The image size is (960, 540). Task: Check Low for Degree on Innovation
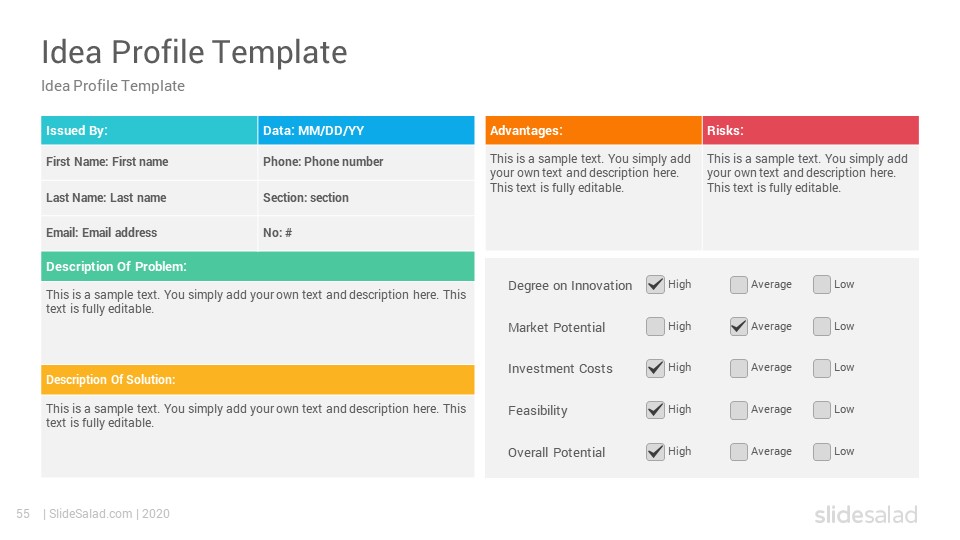822,285
